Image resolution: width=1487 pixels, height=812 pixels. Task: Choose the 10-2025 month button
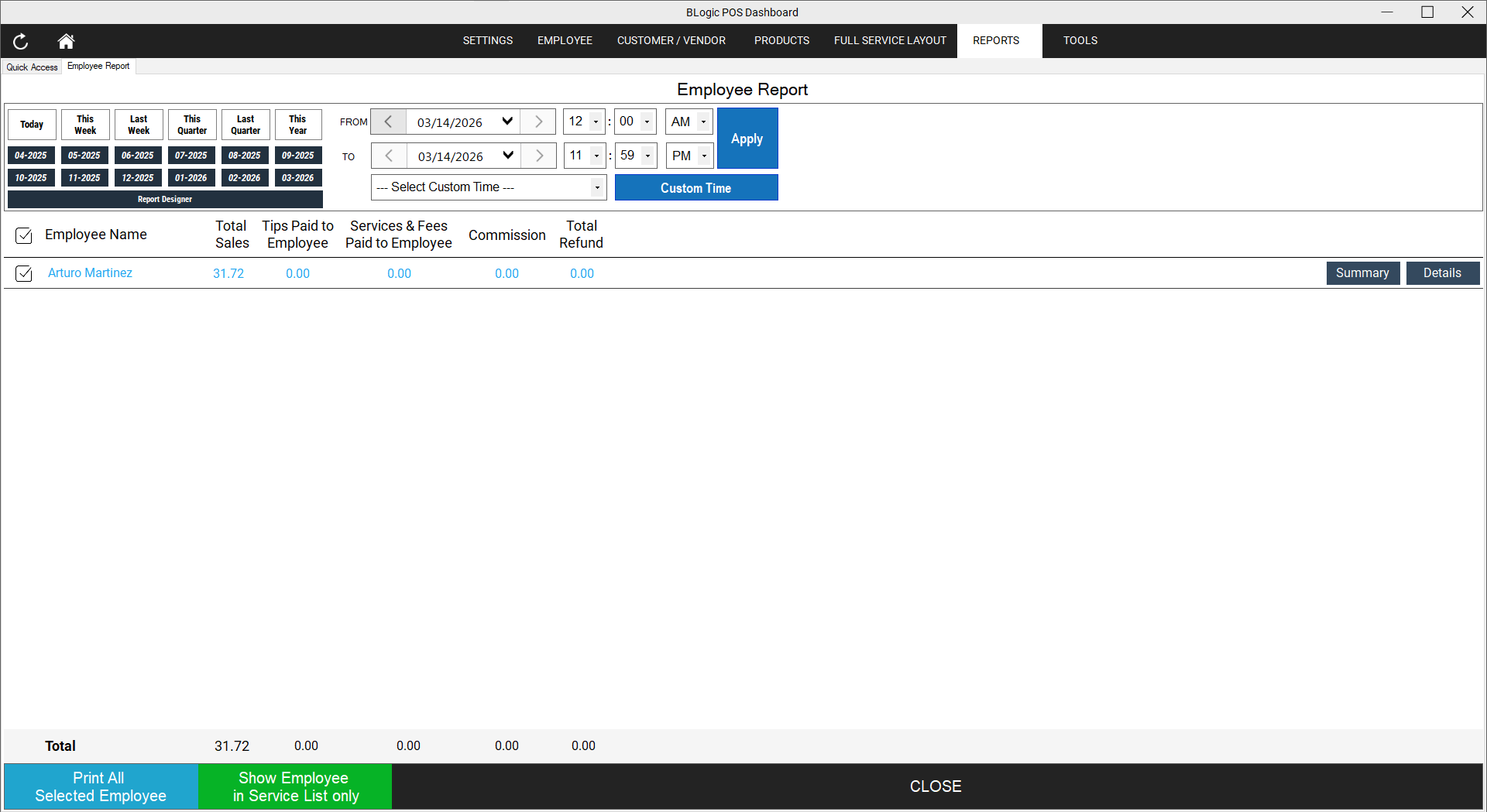(x=31, y=178)
